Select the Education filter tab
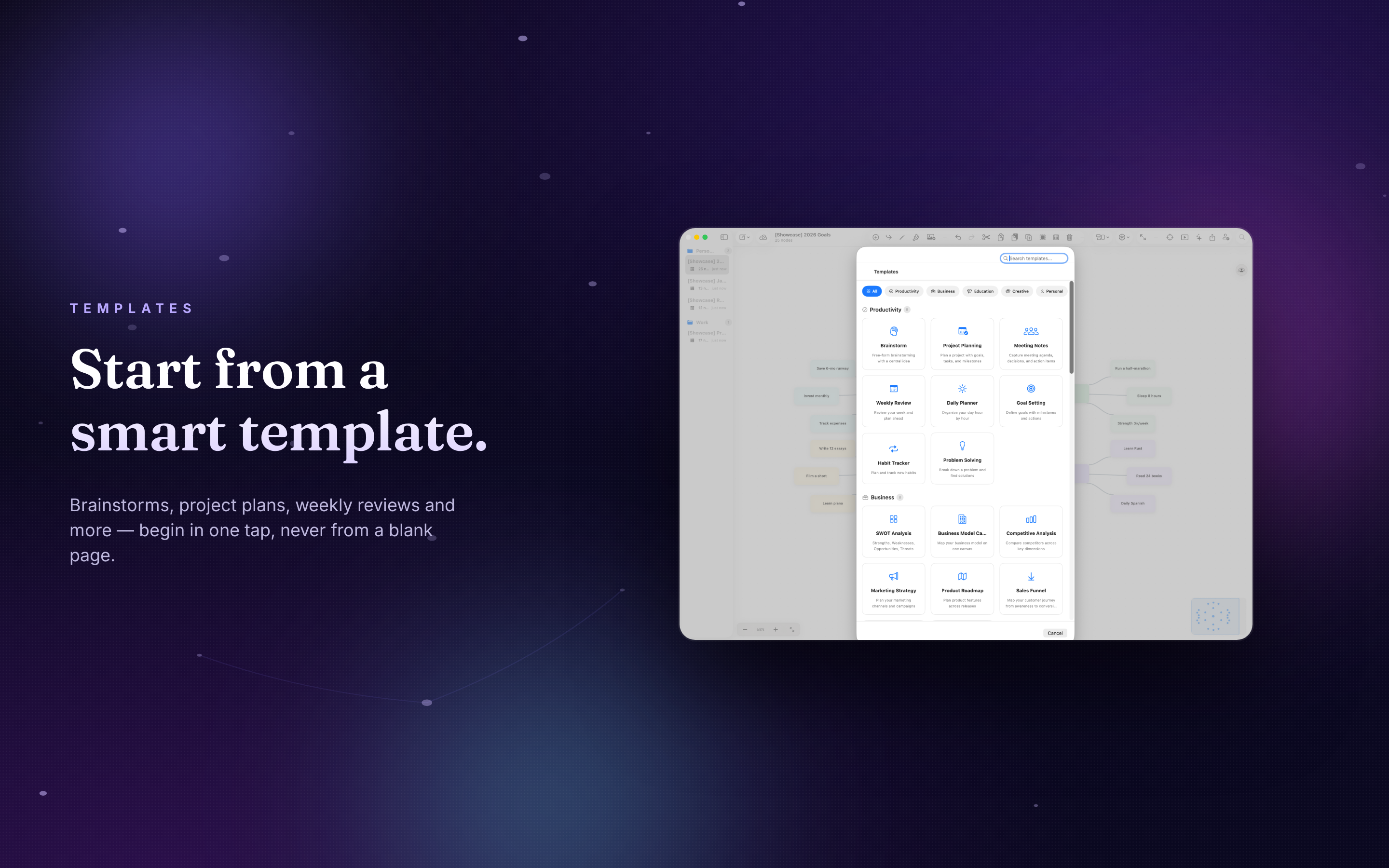 pyautogui.click(x=980, y=291)
